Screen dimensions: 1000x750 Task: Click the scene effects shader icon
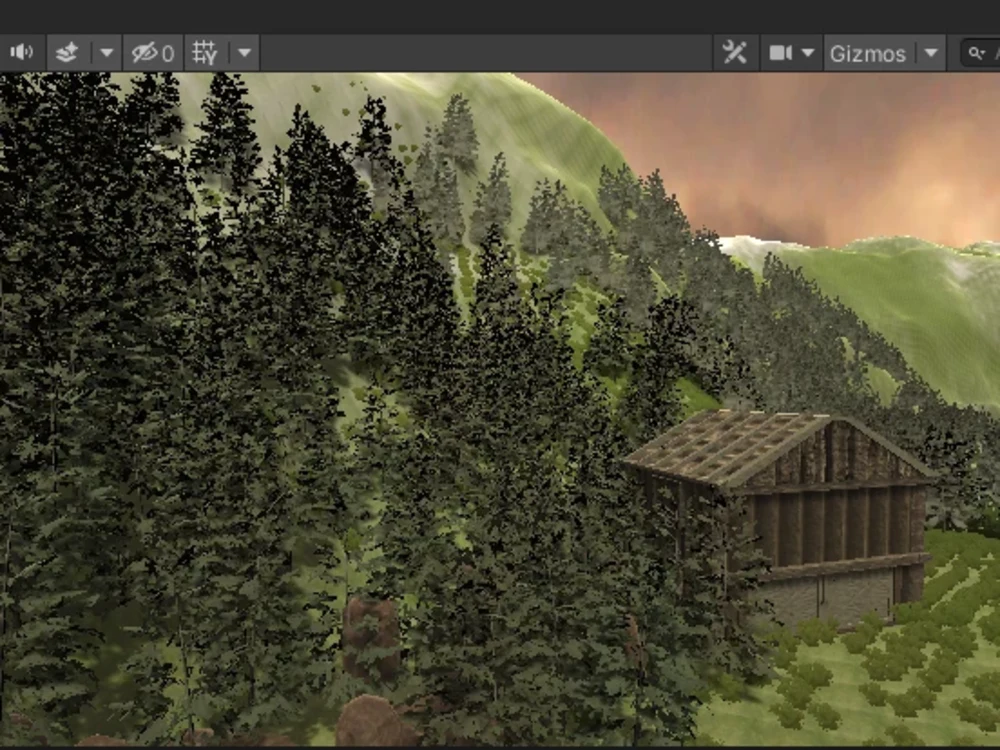[66, 52]
